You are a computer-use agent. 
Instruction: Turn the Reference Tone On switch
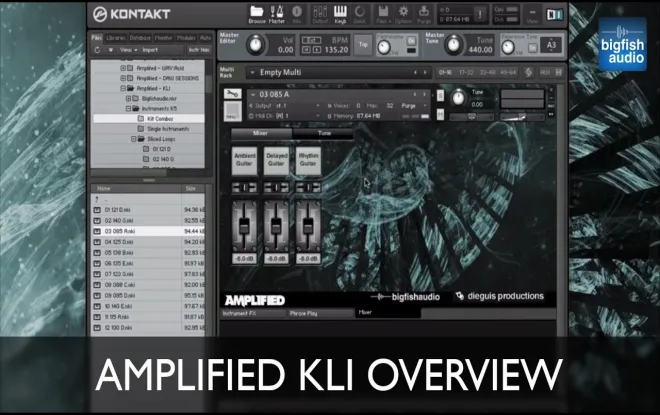[532, 48]
